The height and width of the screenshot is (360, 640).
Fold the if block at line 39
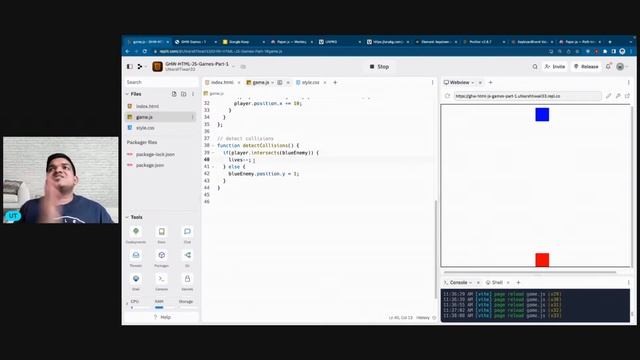(213, 153)
